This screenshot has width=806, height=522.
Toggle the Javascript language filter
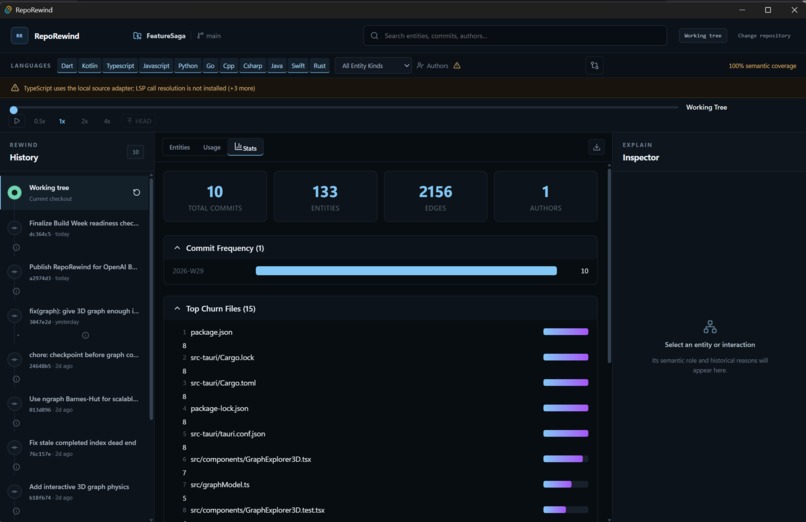click(156, 66)
